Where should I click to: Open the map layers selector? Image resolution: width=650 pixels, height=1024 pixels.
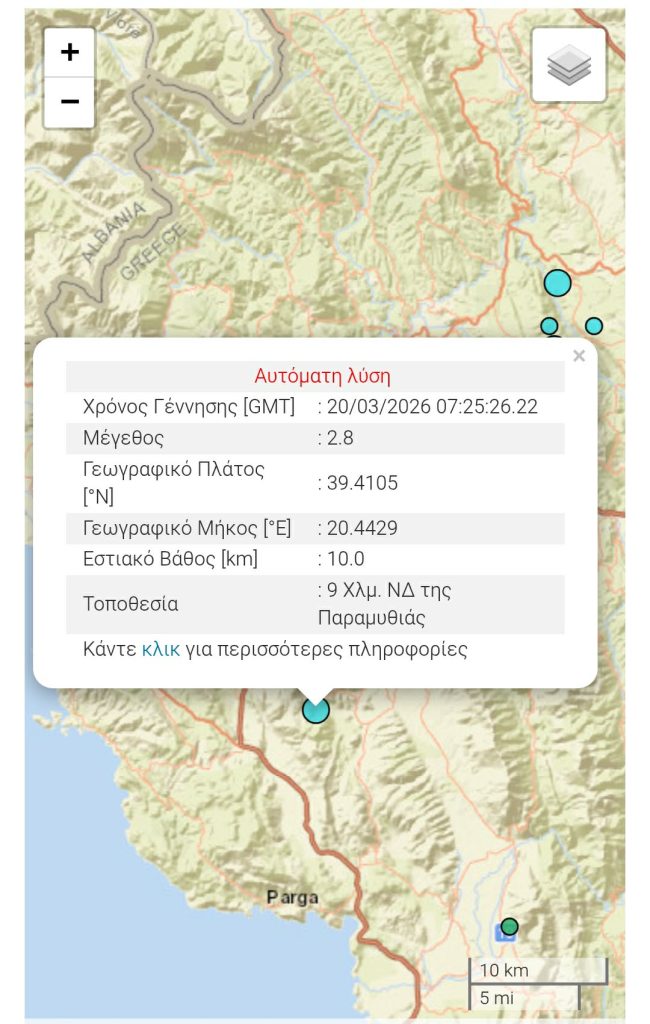click(569, 65)
